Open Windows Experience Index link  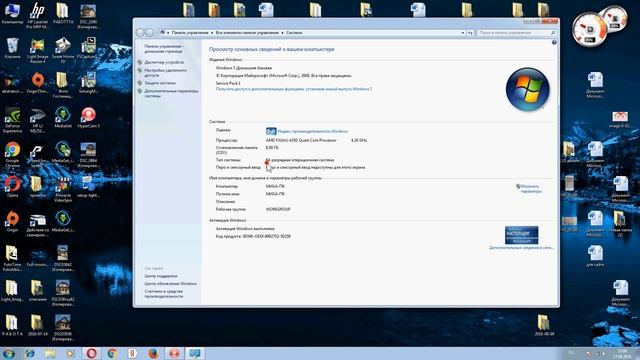(313, 131)
